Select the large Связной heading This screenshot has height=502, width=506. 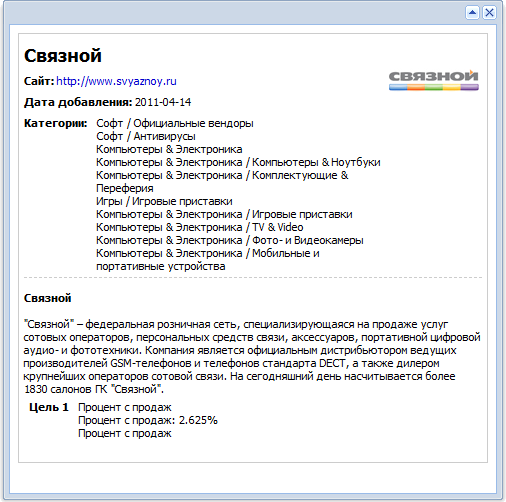click(63, 55)
